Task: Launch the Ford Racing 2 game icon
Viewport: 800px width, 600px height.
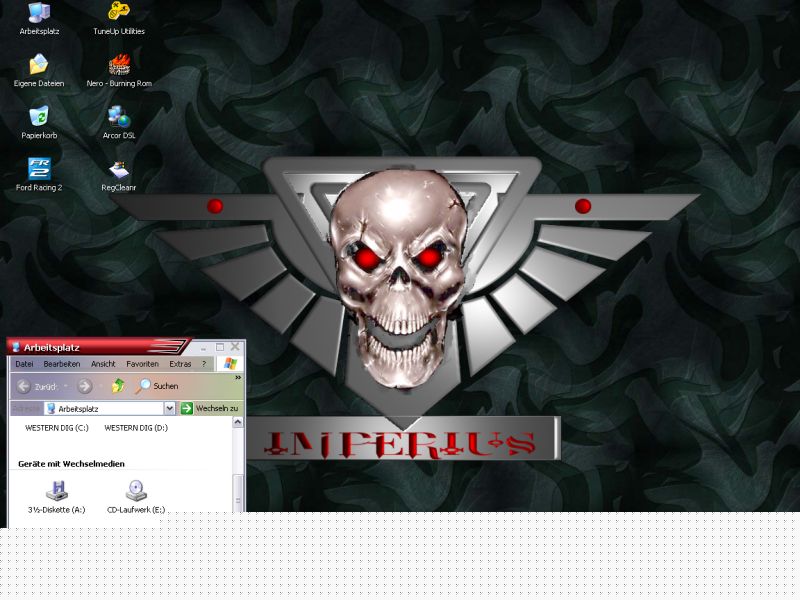Action: tap(39, 175)
